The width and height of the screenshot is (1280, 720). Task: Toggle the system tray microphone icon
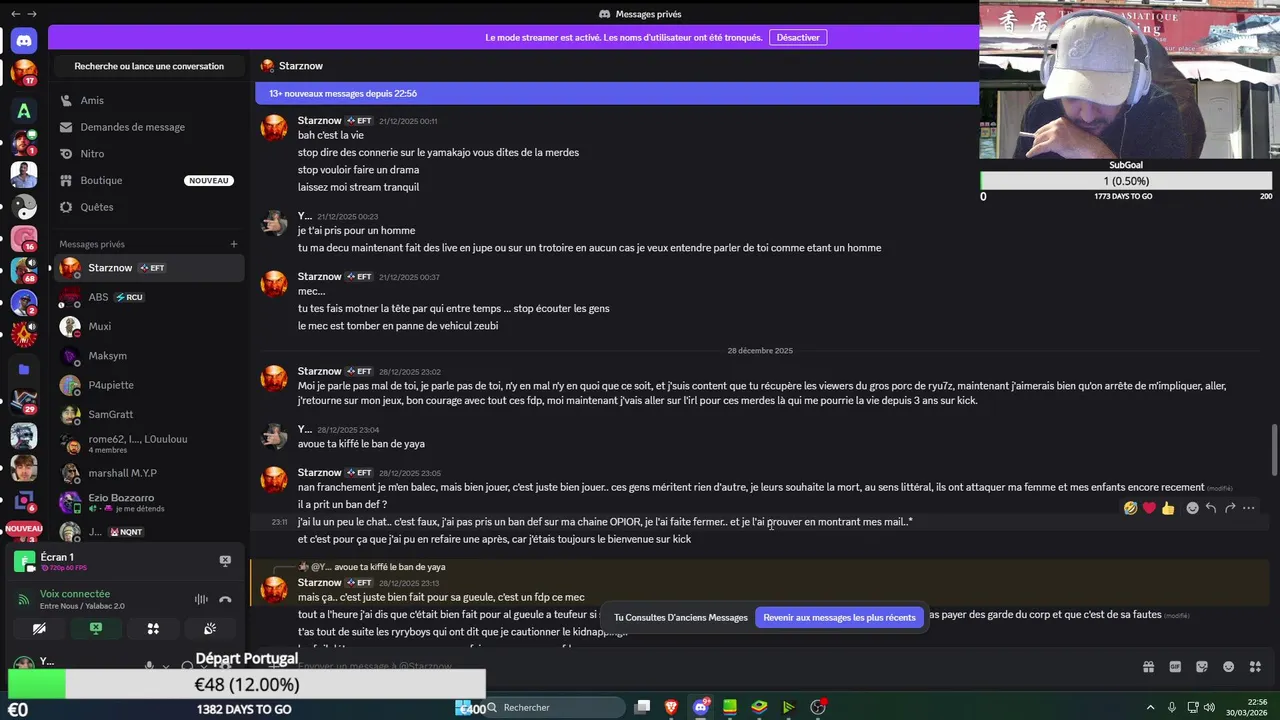pos(1172,707)
